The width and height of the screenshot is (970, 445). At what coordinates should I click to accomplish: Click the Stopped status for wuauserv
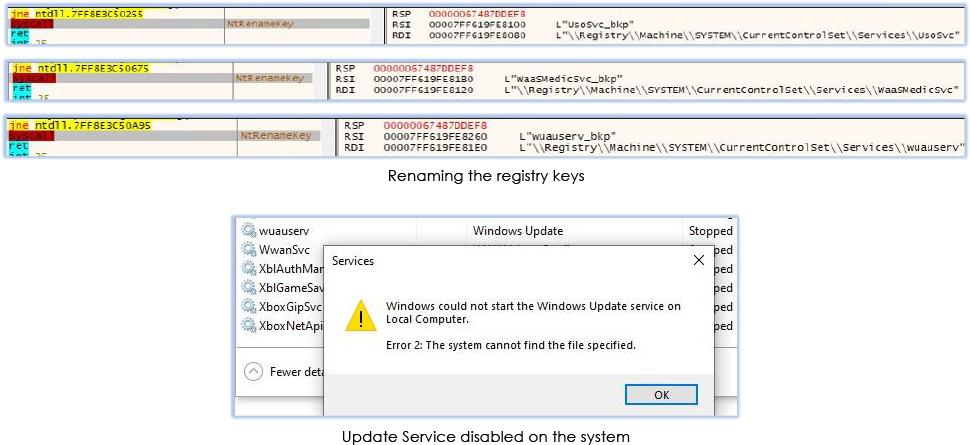click(711, 231)
